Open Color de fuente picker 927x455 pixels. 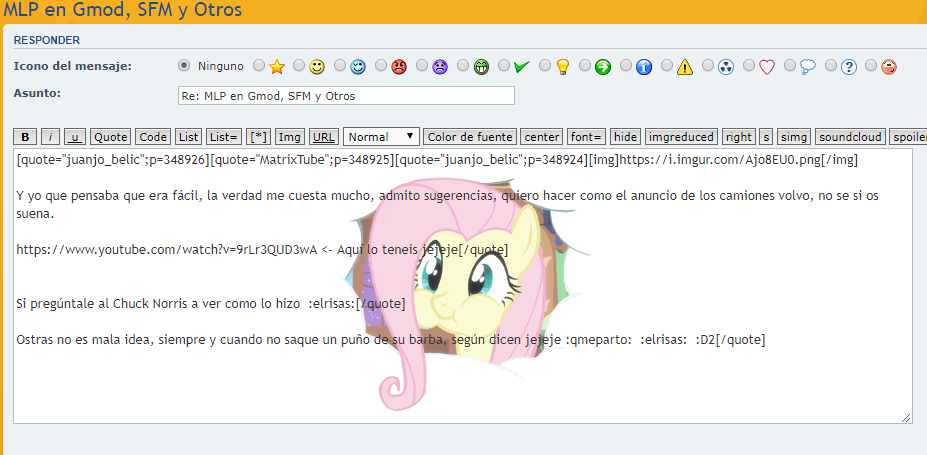(x=470, y=137)
